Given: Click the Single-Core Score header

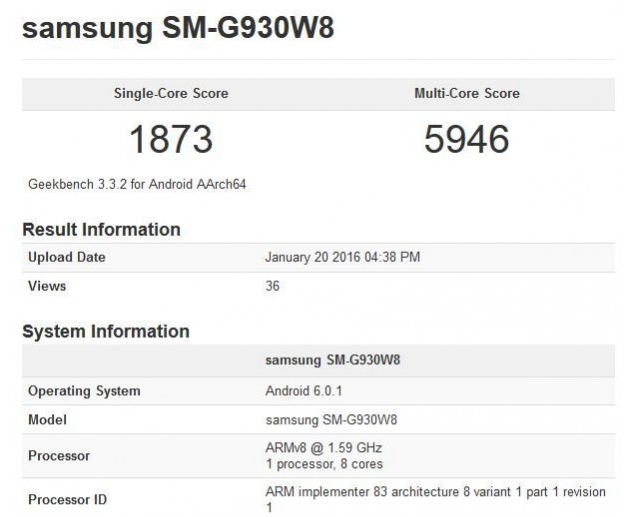Looking at the screenshot, I should pos(170,94).
